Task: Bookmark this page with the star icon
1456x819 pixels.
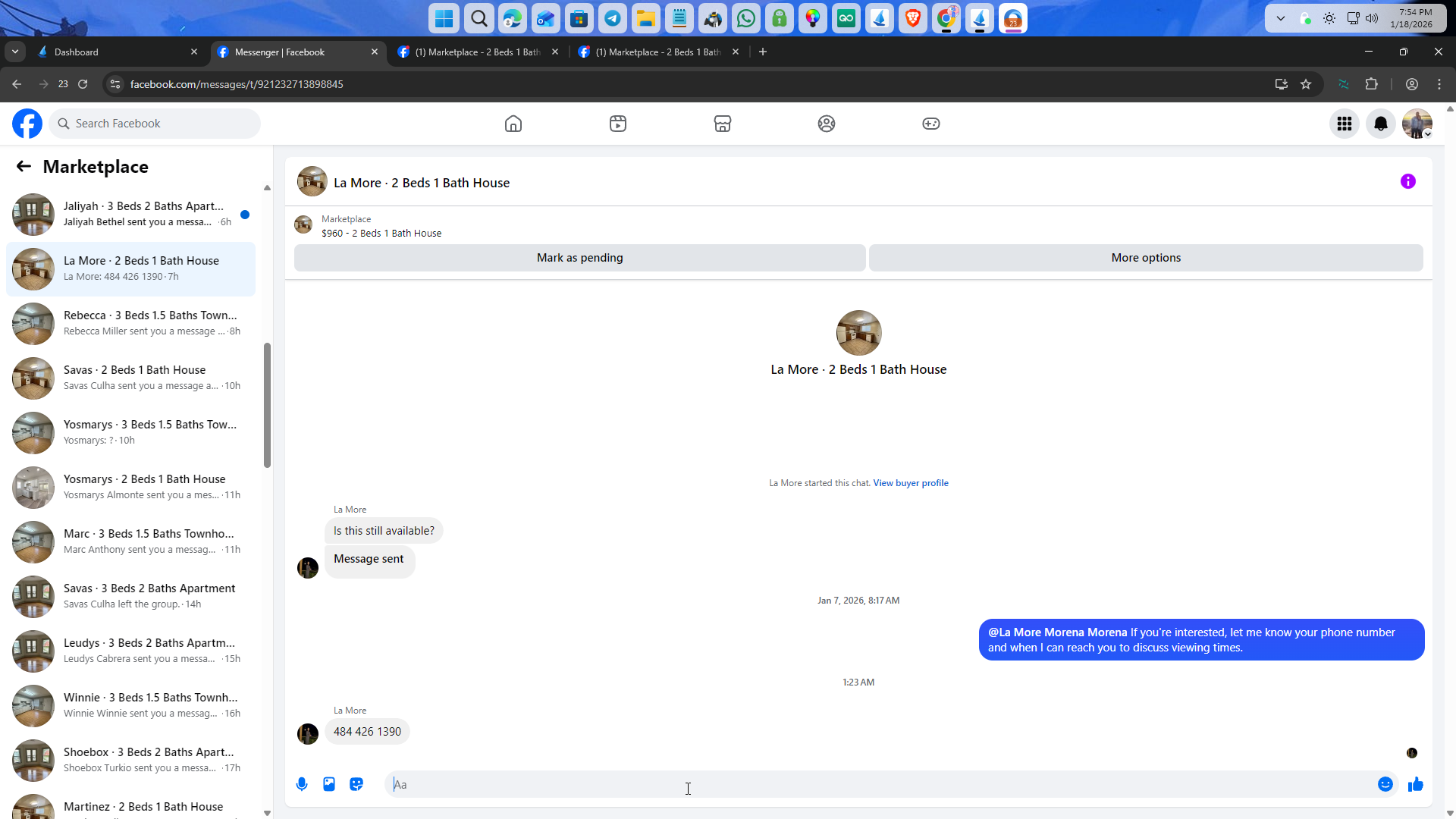Action: pos(1306,84)
